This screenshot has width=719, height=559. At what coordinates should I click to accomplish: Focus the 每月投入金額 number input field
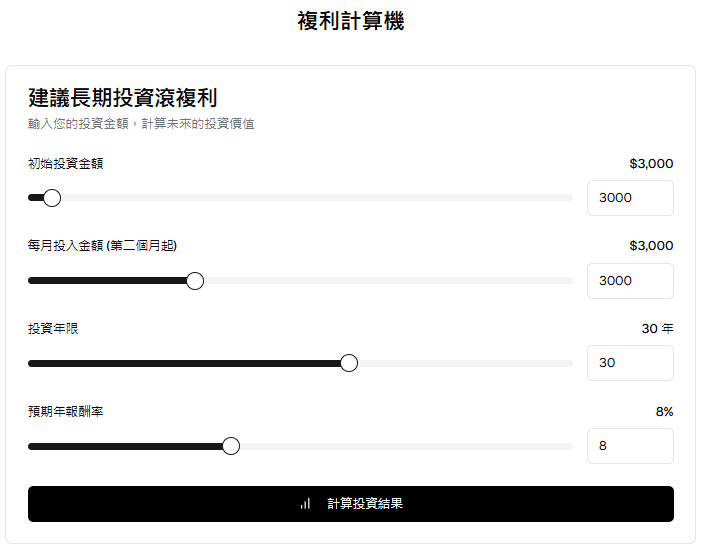pyautogui.click(x=629, y=281)
